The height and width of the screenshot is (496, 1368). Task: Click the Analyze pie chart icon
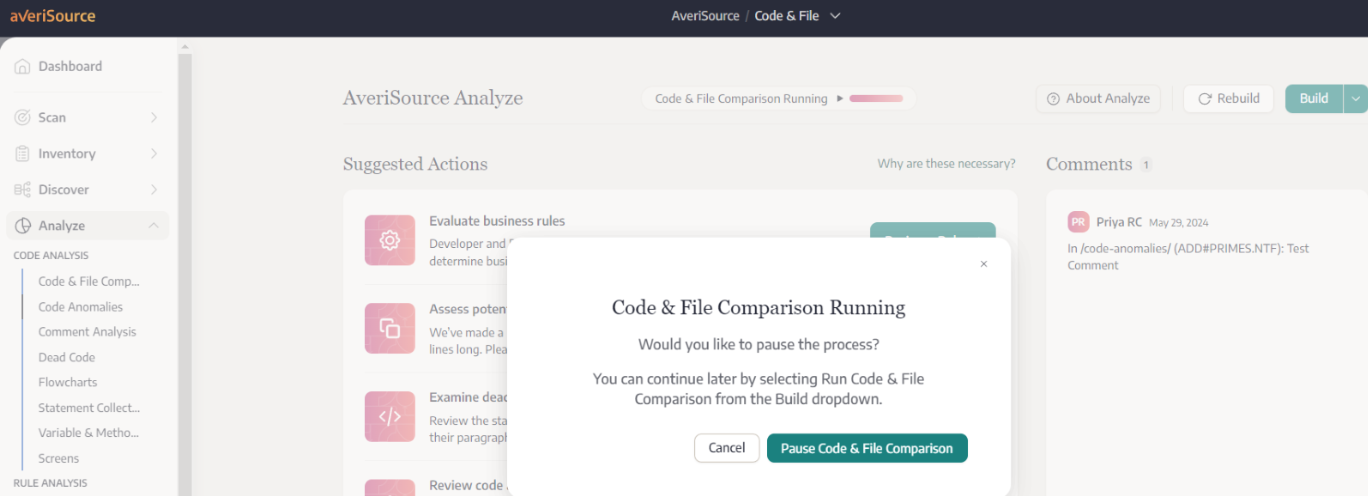point(22,226)
